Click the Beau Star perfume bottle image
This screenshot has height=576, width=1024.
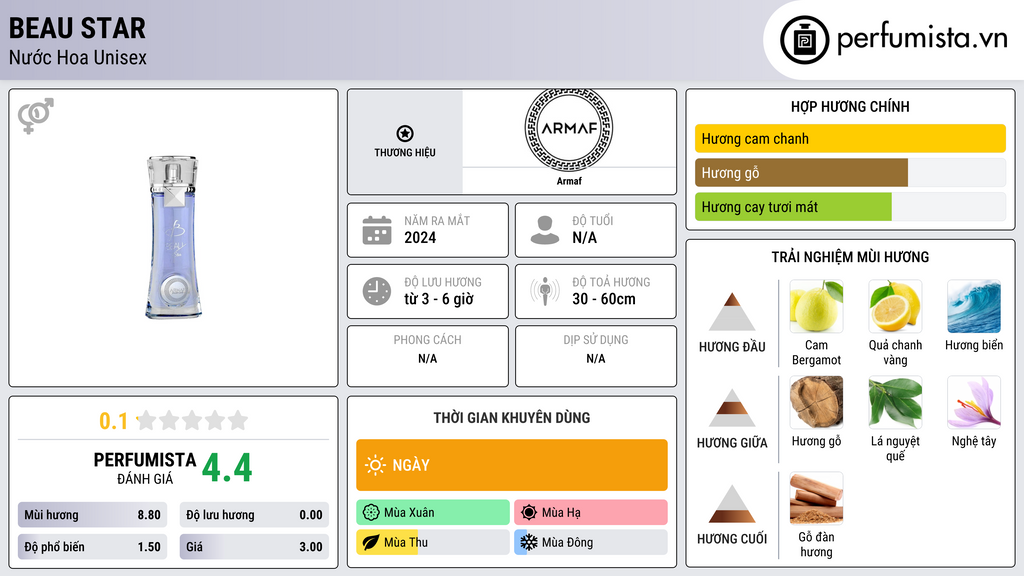point(174,236)
